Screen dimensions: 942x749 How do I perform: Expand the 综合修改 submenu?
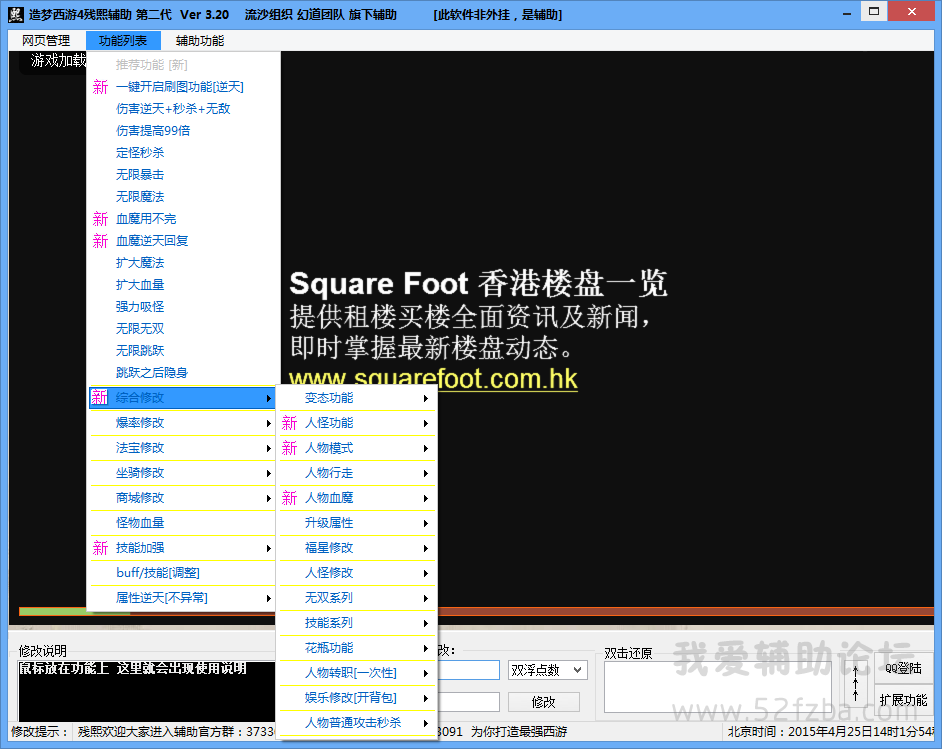pos(181,398)
